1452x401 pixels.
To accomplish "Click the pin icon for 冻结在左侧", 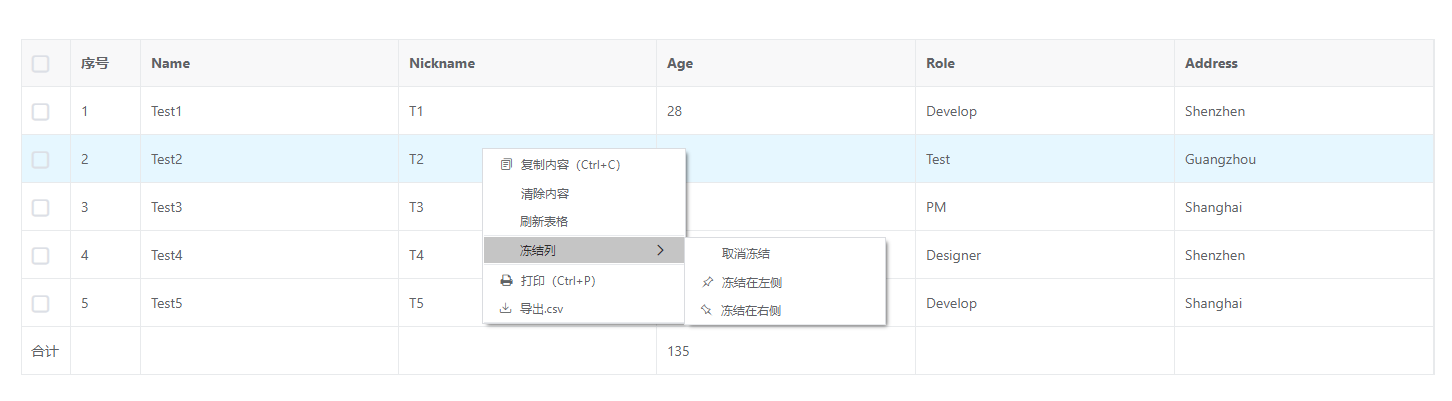I will (x=708, y=283).
